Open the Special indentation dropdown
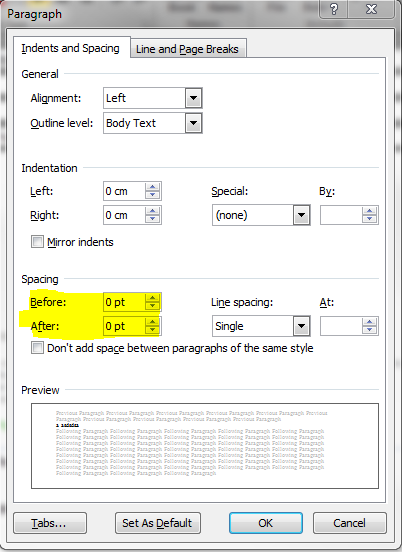The height and width of the screenshot is (552, 402). 301,215
